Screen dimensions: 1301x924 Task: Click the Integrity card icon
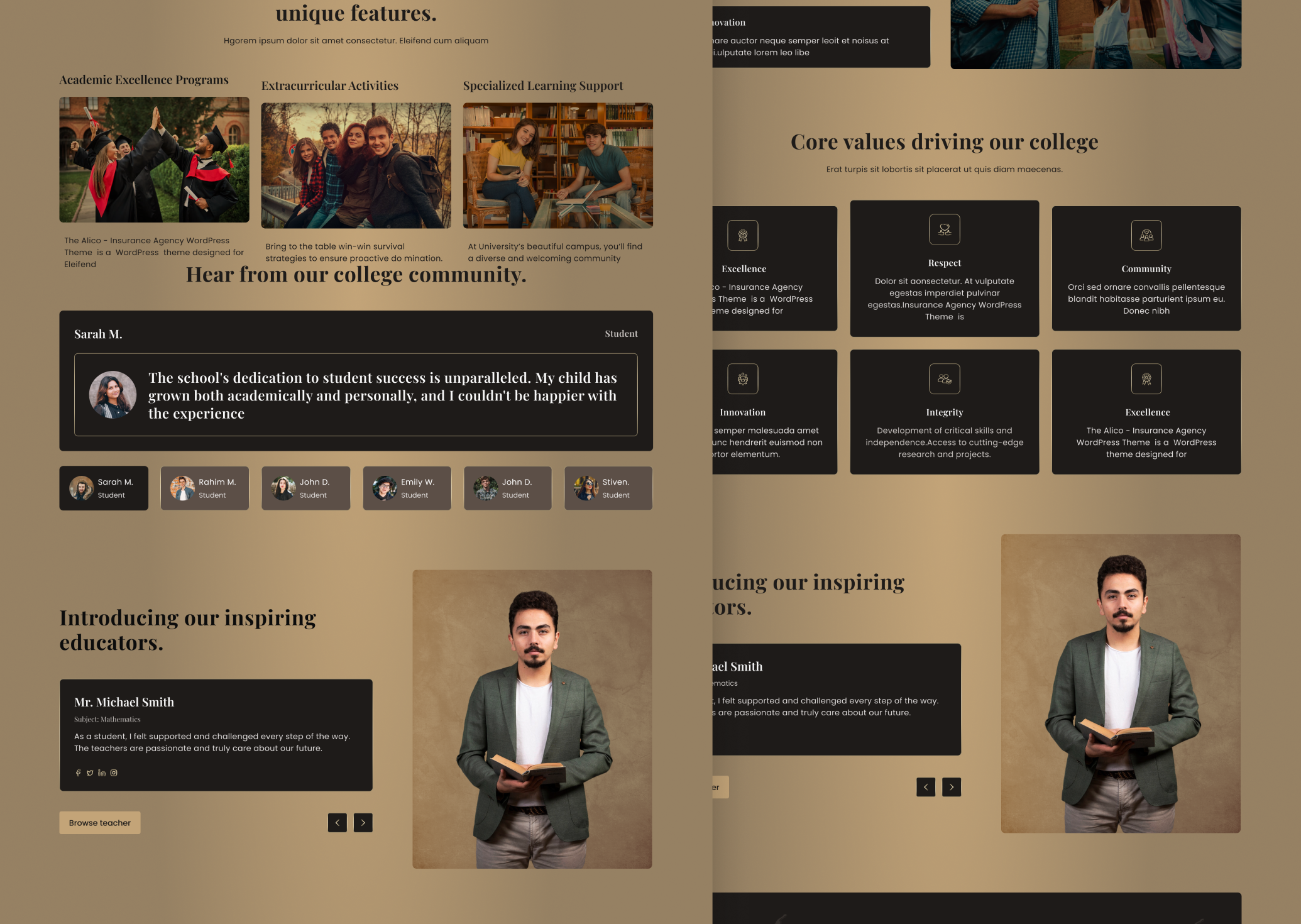944,378
